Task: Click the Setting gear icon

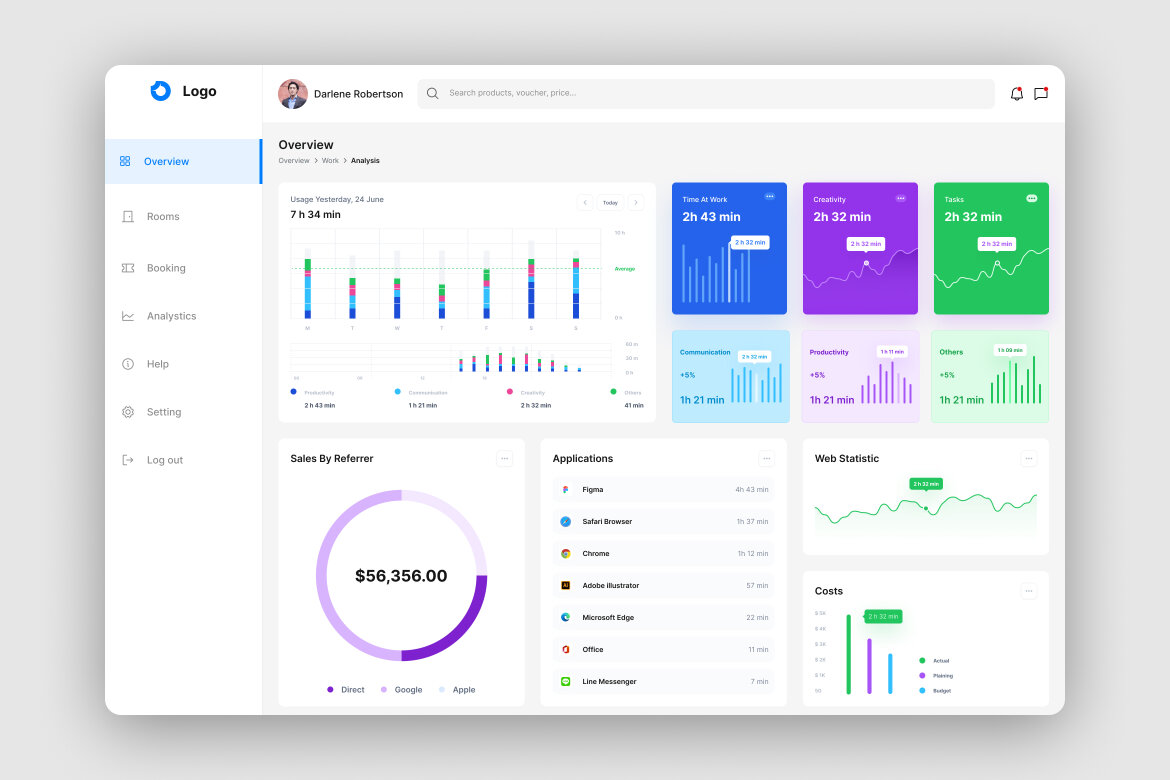Action: pyautogui.click(x=128, y=412)
